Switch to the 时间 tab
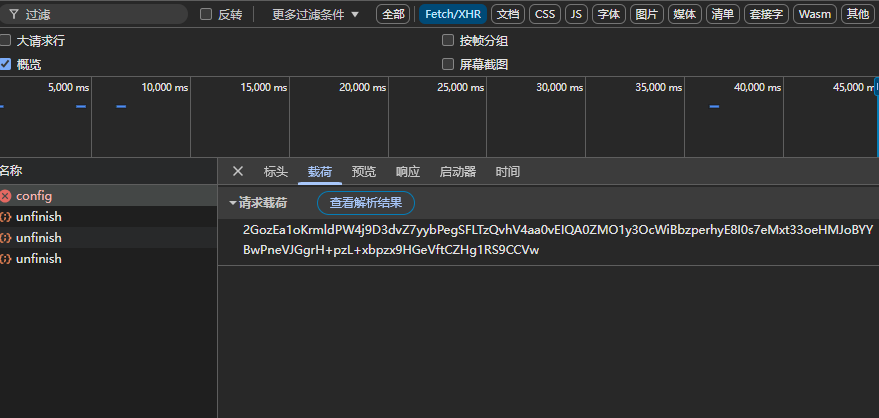Screen dimensions: 879x418 [507, 171]
